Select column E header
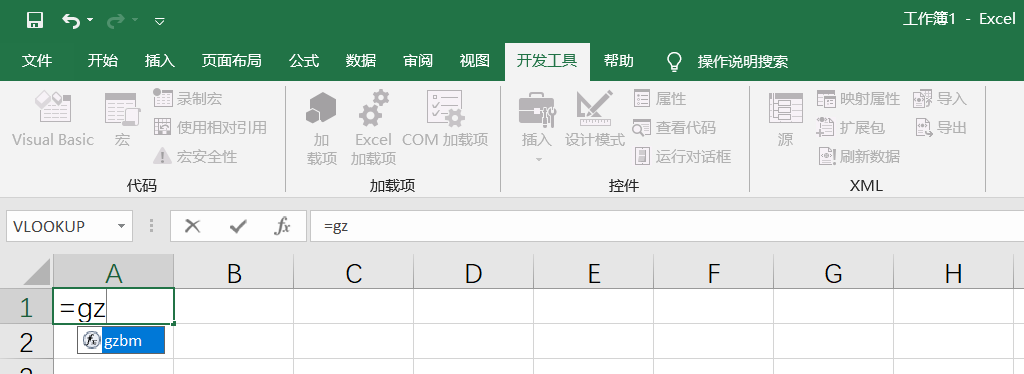 tap(594, 272)
